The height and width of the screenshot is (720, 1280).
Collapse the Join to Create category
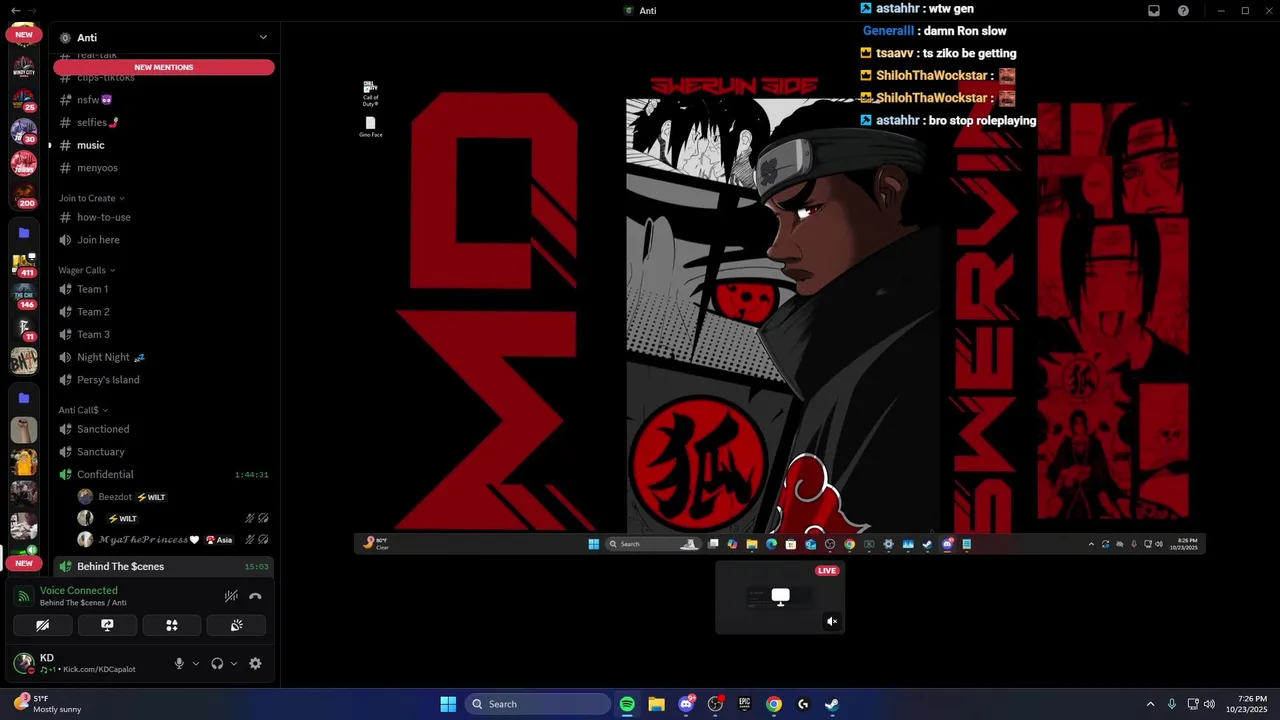pyautogui.click(x=92, y=198)
